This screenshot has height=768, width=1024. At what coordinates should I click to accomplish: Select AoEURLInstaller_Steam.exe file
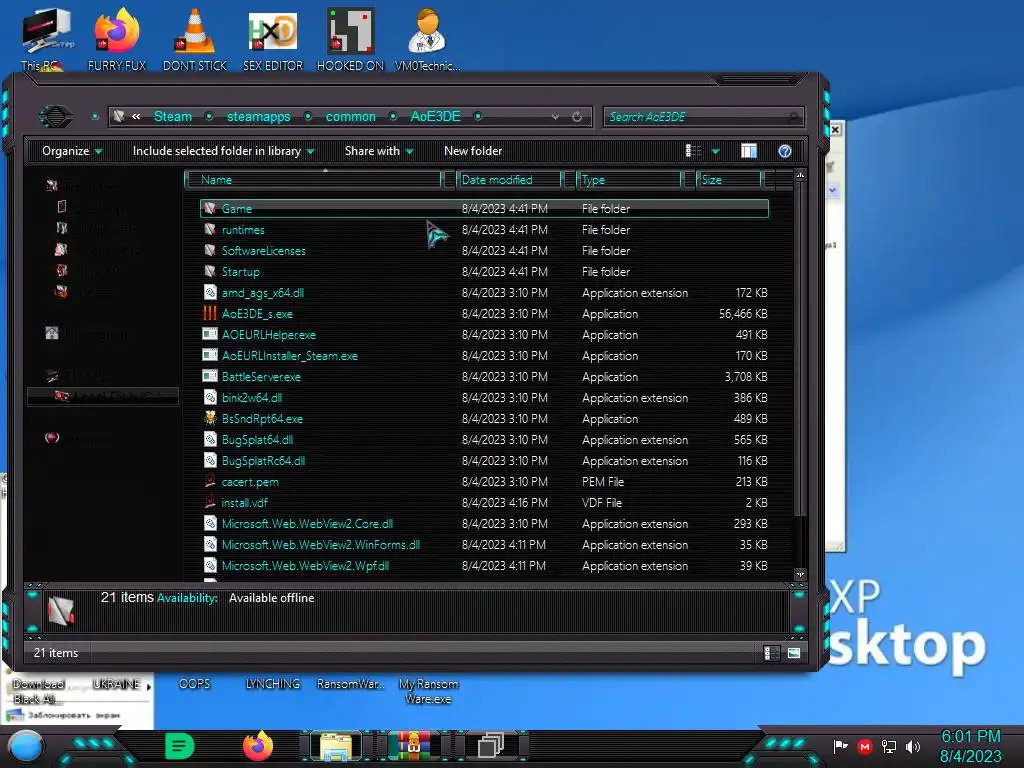click(x=485, y=356)
